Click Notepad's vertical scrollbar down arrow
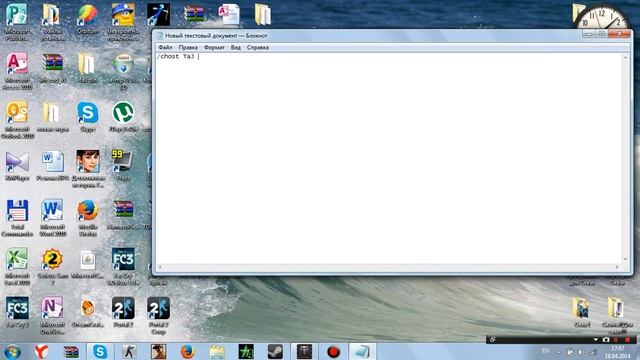640x360 pixels. pyautogui.click(x=625, y=259)
